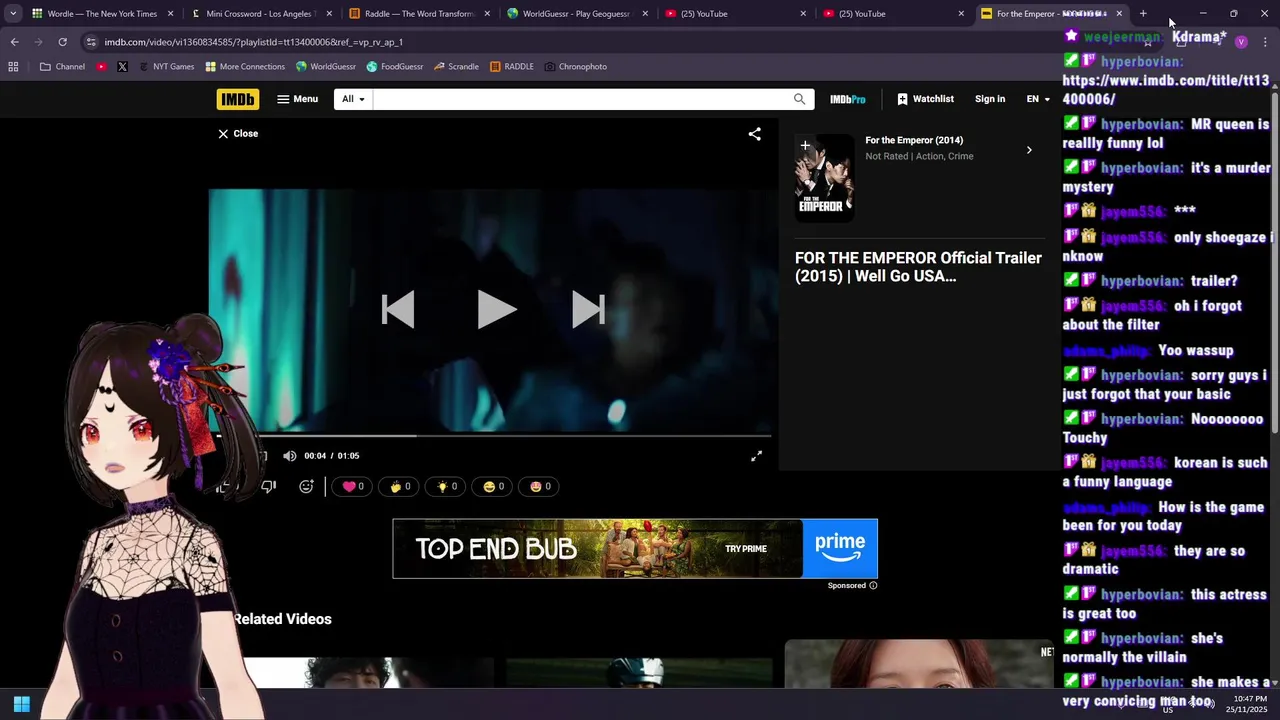This screenshot has height=720, width=1280.
Task: Skip to the previous video in player
Action: (398, 310)
